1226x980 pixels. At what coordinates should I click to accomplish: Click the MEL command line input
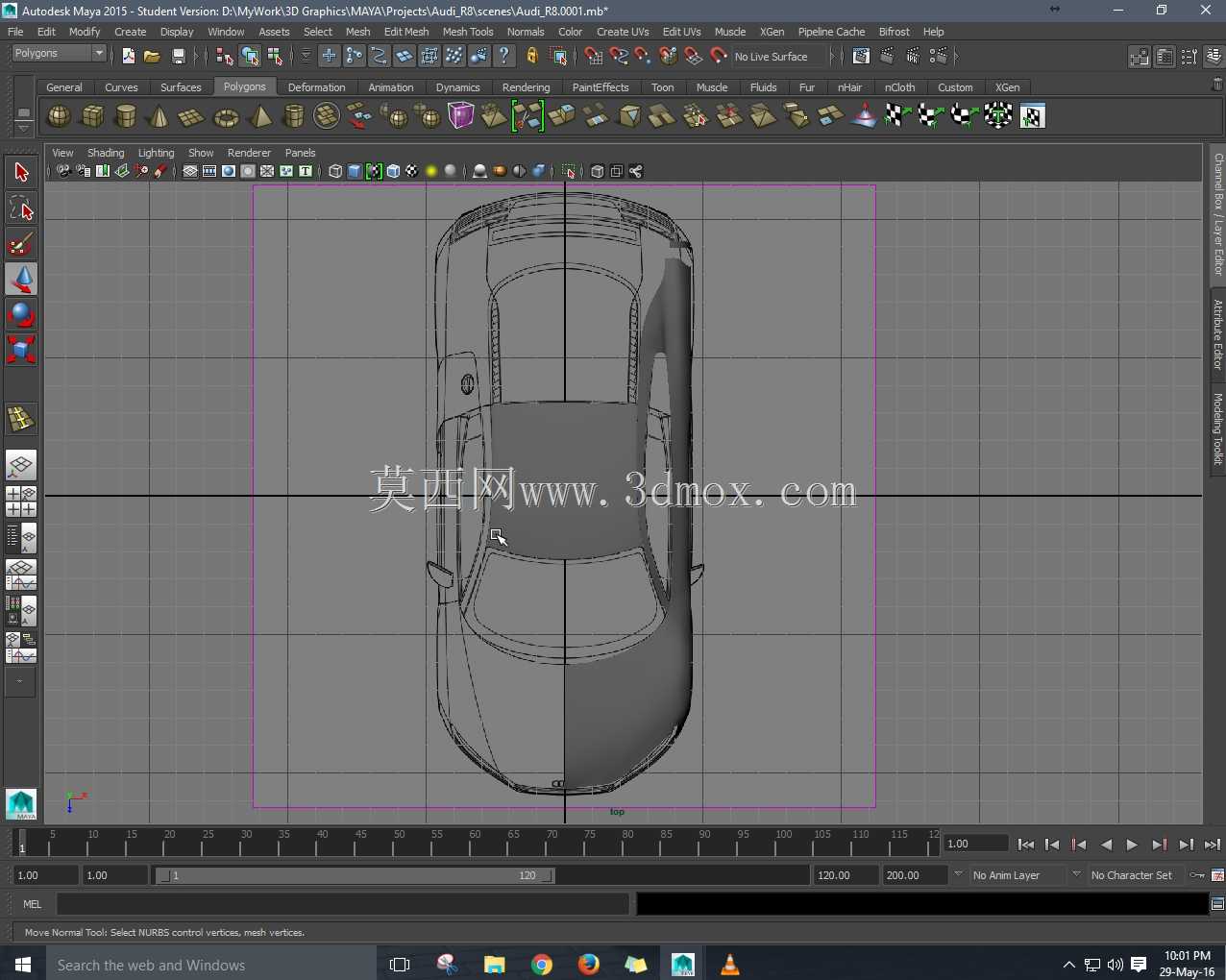tap(343, 904)
